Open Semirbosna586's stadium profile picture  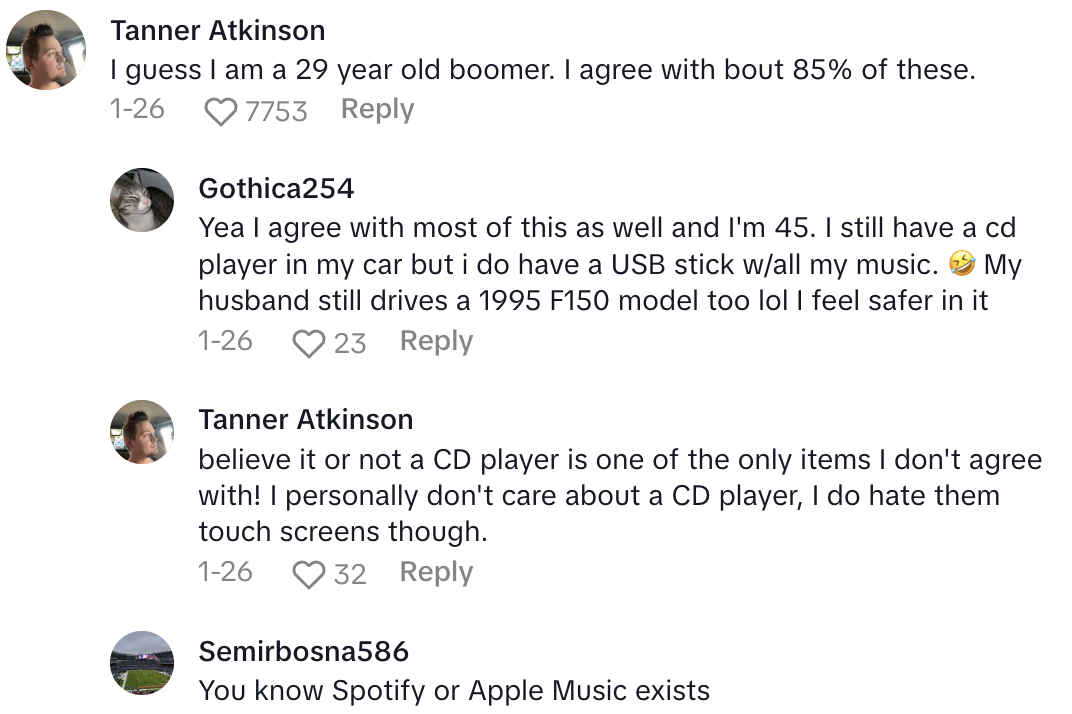pyautogui.click(x=142, y=663)
